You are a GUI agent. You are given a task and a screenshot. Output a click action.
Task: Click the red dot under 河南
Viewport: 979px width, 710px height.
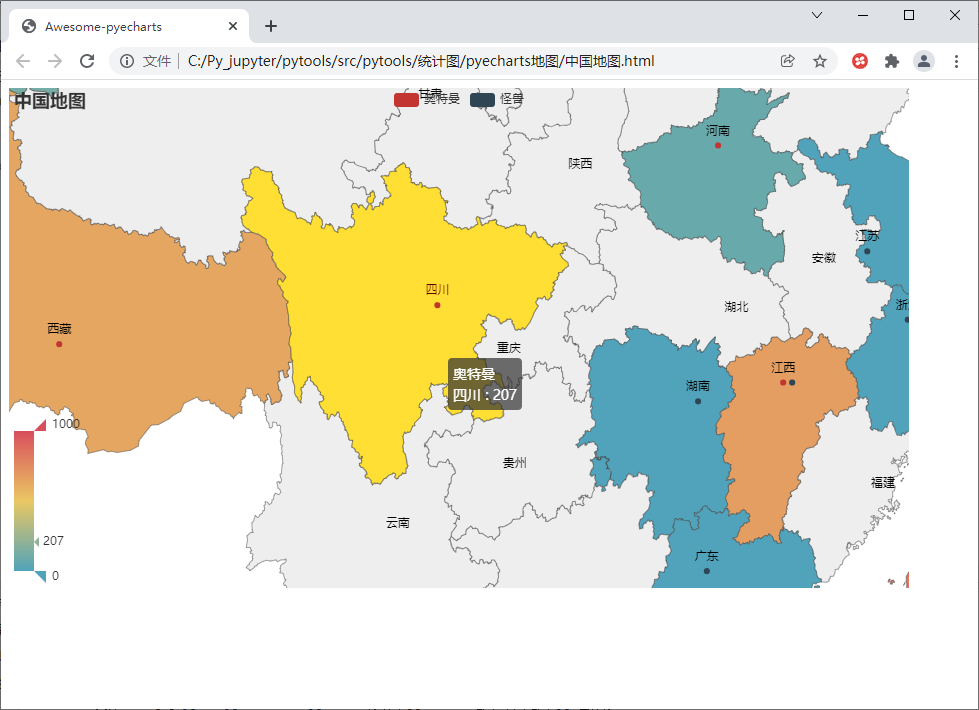718,145
